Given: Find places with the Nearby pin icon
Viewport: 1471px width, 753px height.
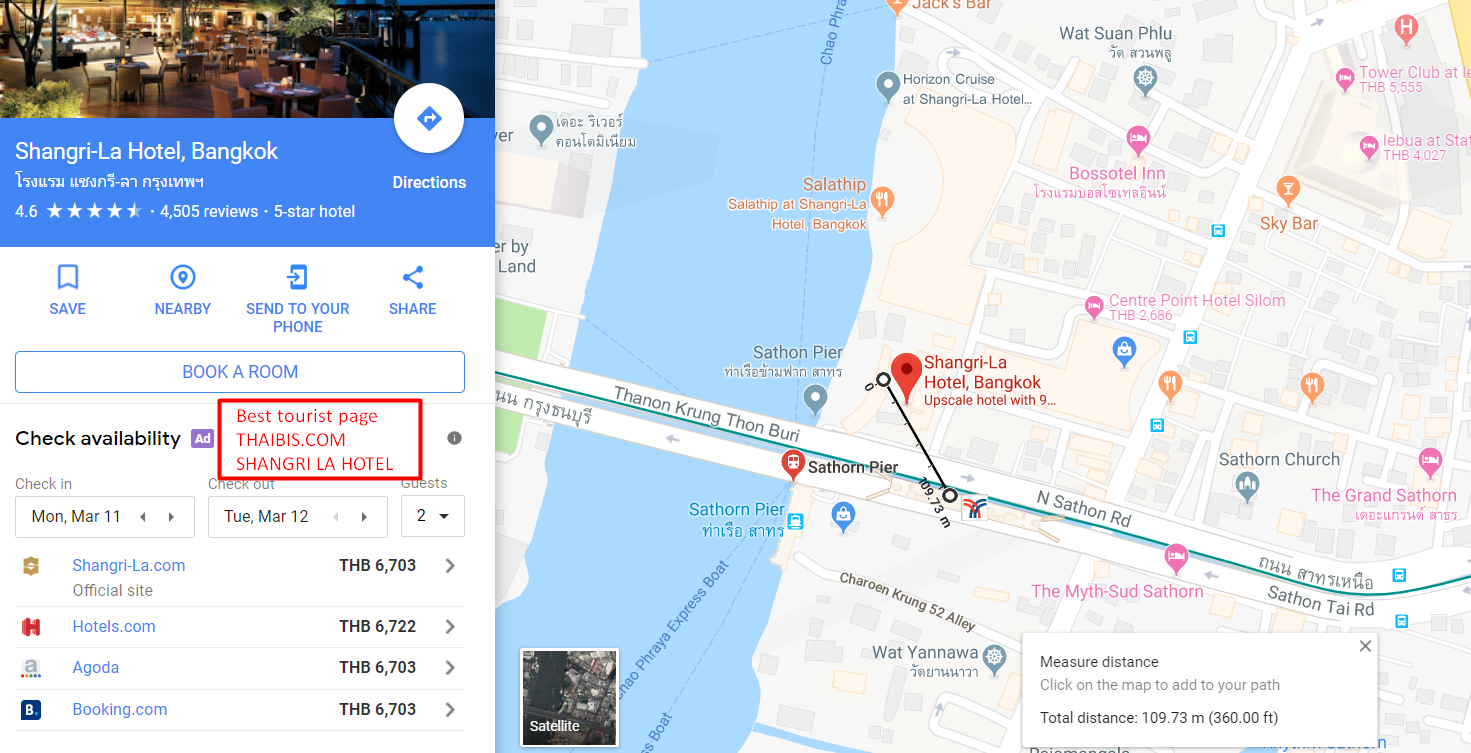Looking at the screenshot, I should click(x=183, y=277).
